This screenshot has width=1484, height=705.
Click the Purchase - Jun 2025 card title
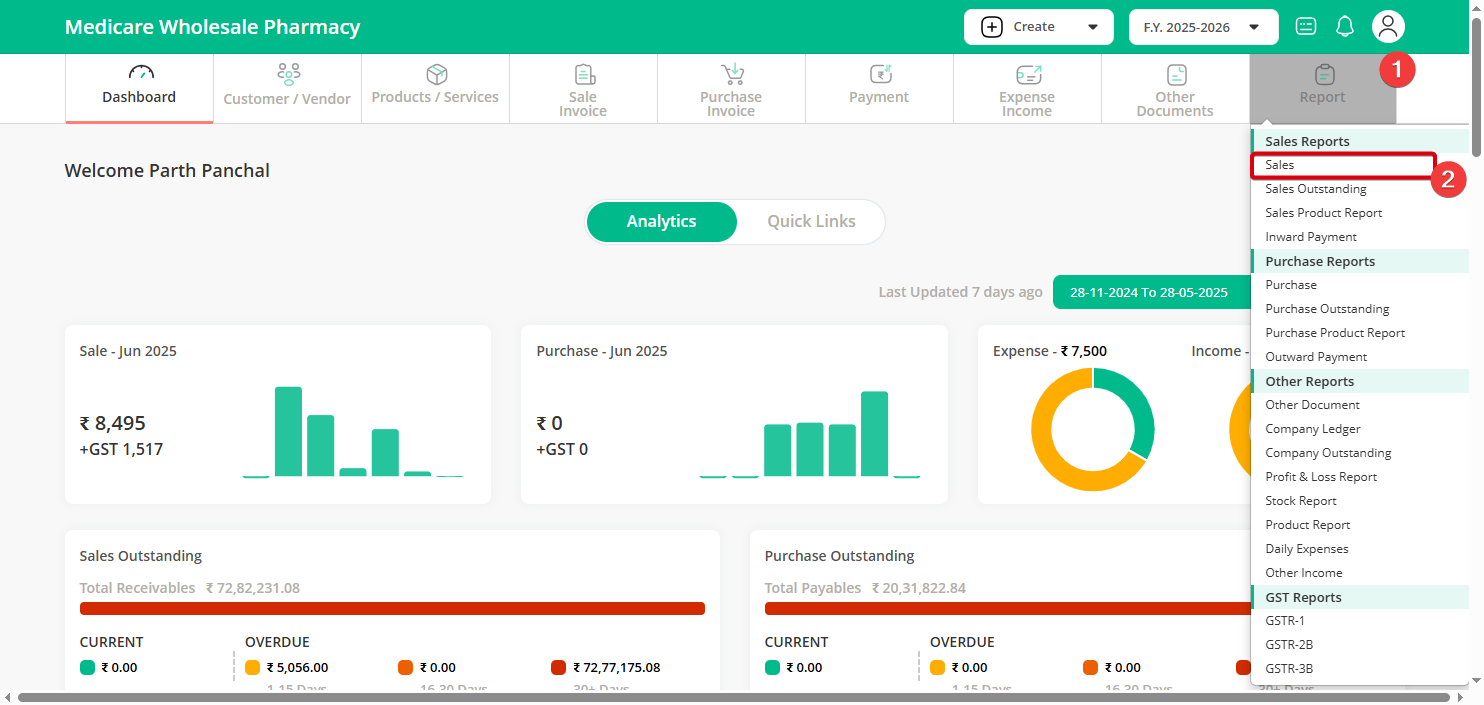[602, 351]
